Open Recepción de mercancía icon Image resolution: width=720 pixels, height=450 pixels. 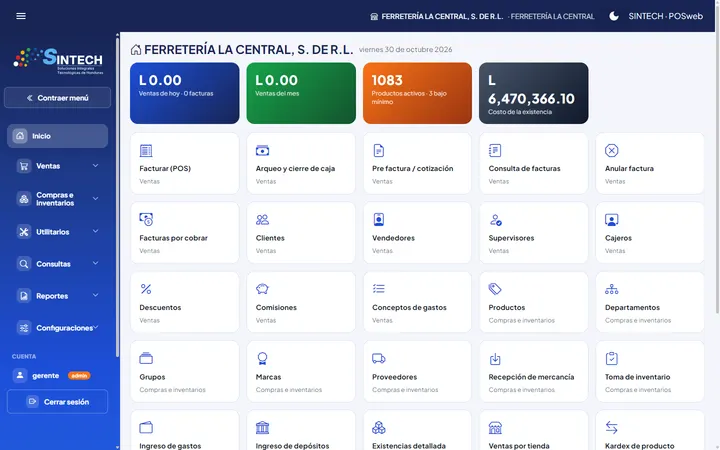[x=495, y=358]
